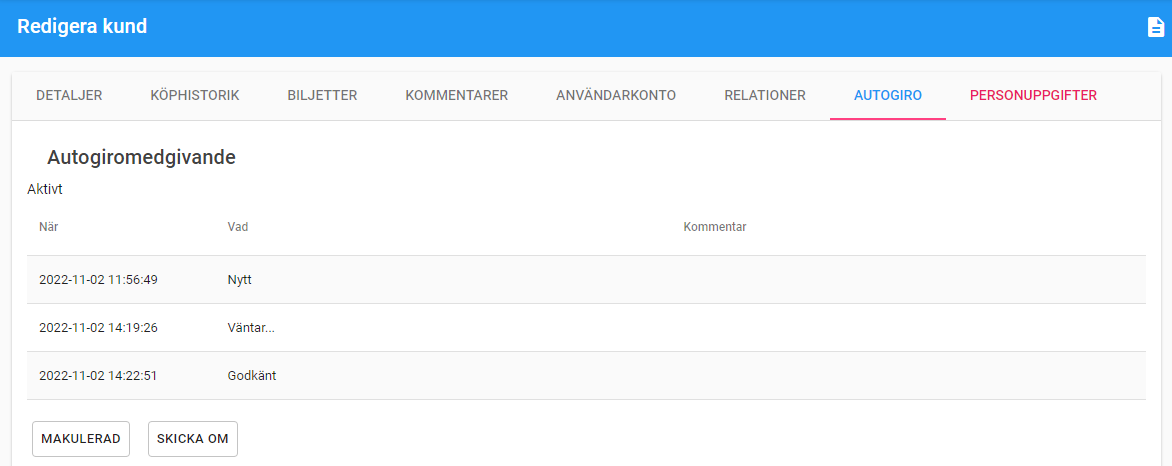Open the Detaljer tab
Image resolution: width=1172 pixels, height=466 pixels.
[x=69, y=96]
